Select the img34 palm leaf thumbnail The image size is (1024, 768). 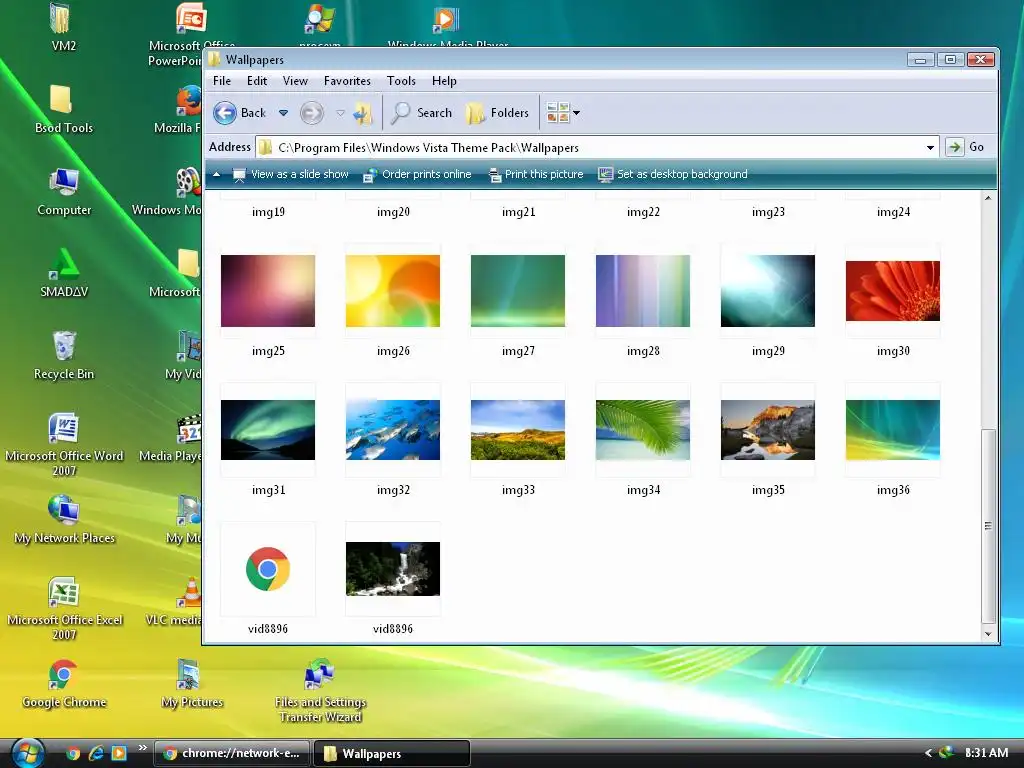643,430
